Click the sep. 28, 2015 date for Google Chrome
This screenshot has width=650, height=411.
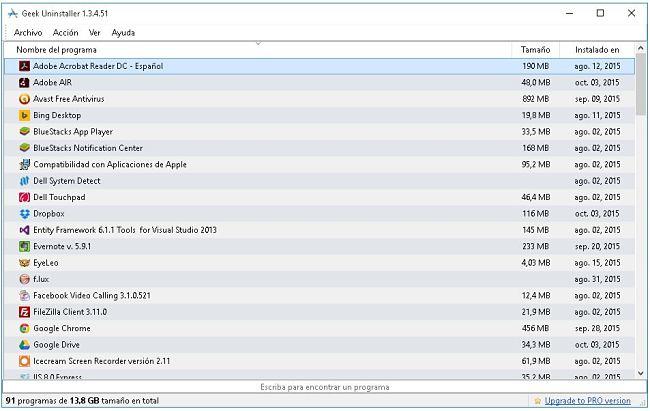[x=597, y=328]
